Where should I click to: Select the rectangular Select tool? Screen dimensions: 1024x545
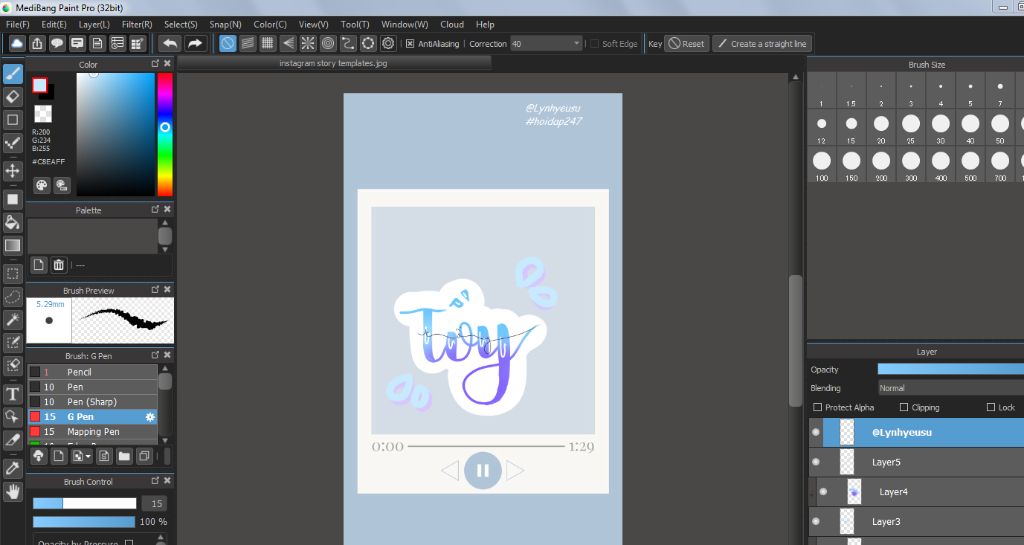pos(12,273)
